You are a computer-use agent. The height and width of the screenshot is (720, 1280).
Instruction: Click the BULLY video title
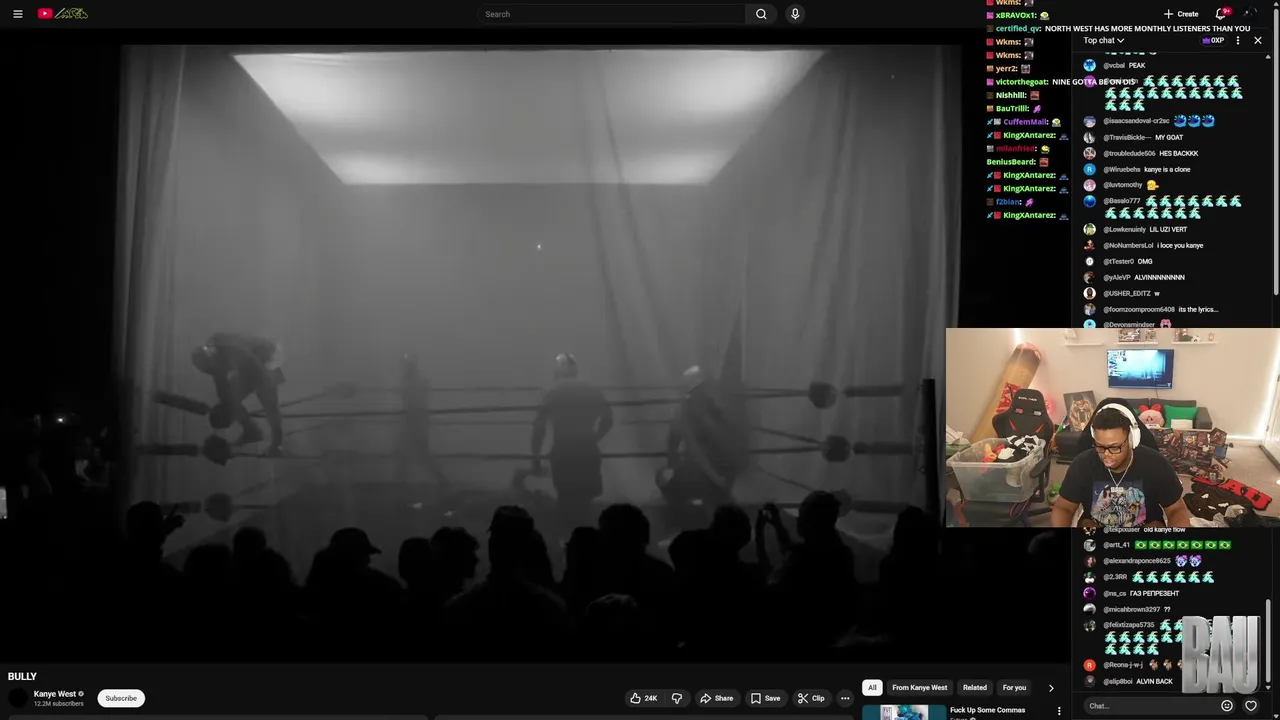[22, 677]
